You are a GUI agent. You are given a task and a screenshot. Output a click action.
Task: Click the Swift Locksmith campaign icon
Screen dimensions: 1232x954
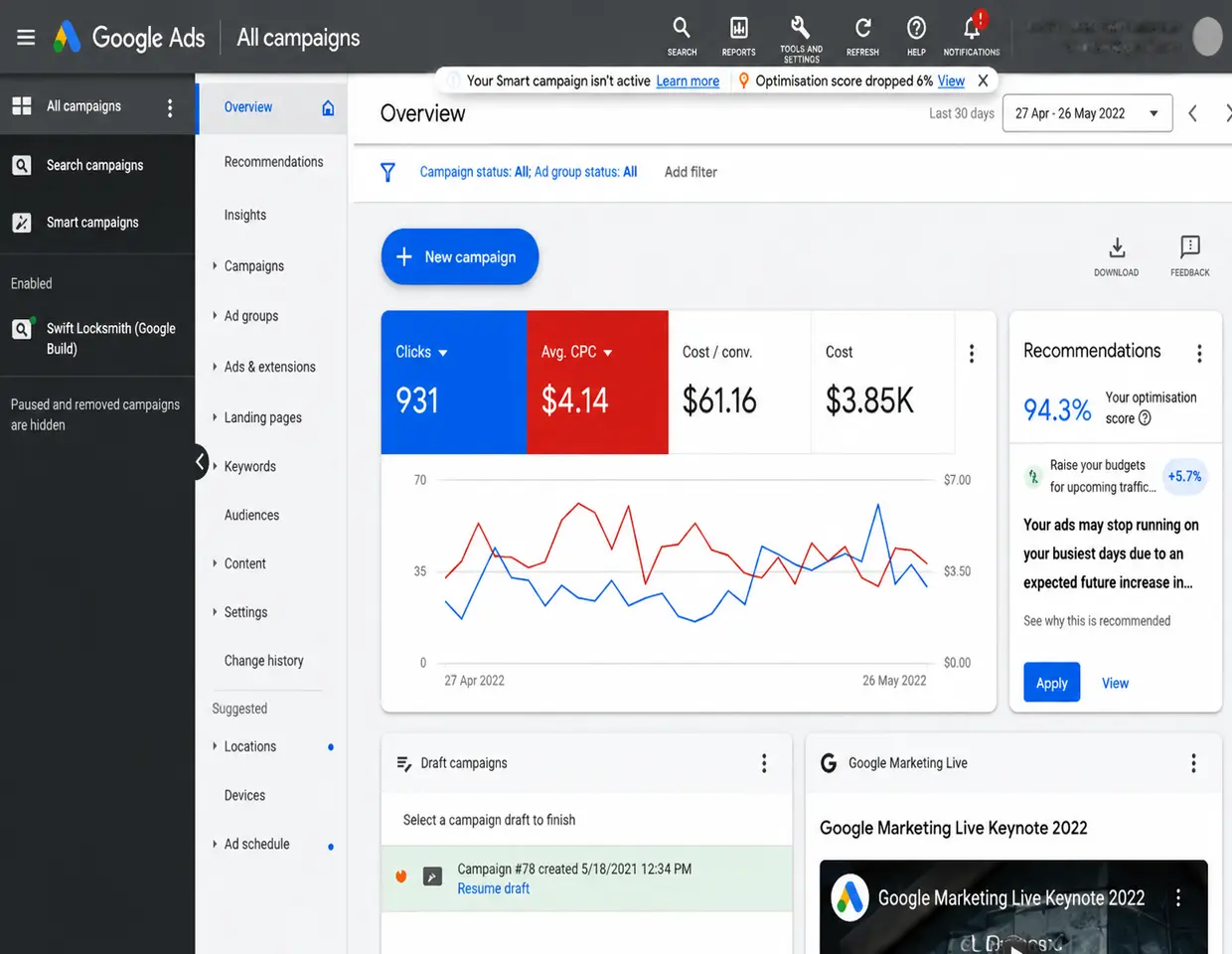[x=22, y=329]
